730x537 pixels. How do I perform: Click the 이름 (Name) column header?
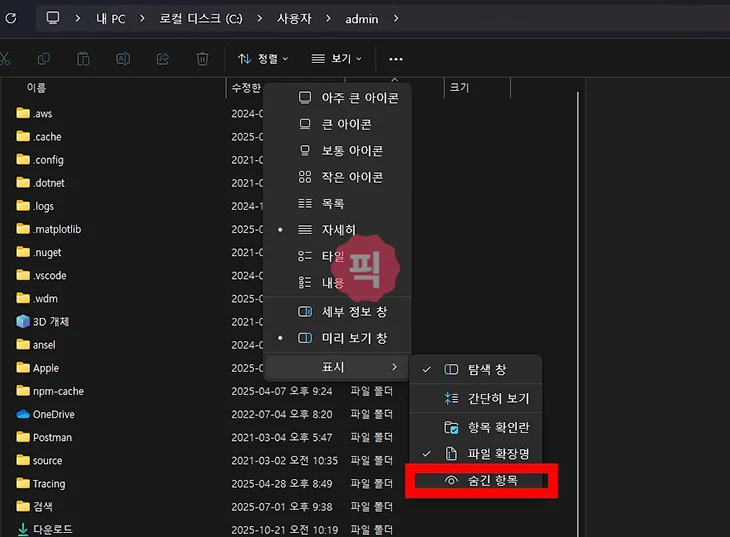pyautogui.click(x=36, y=88)
